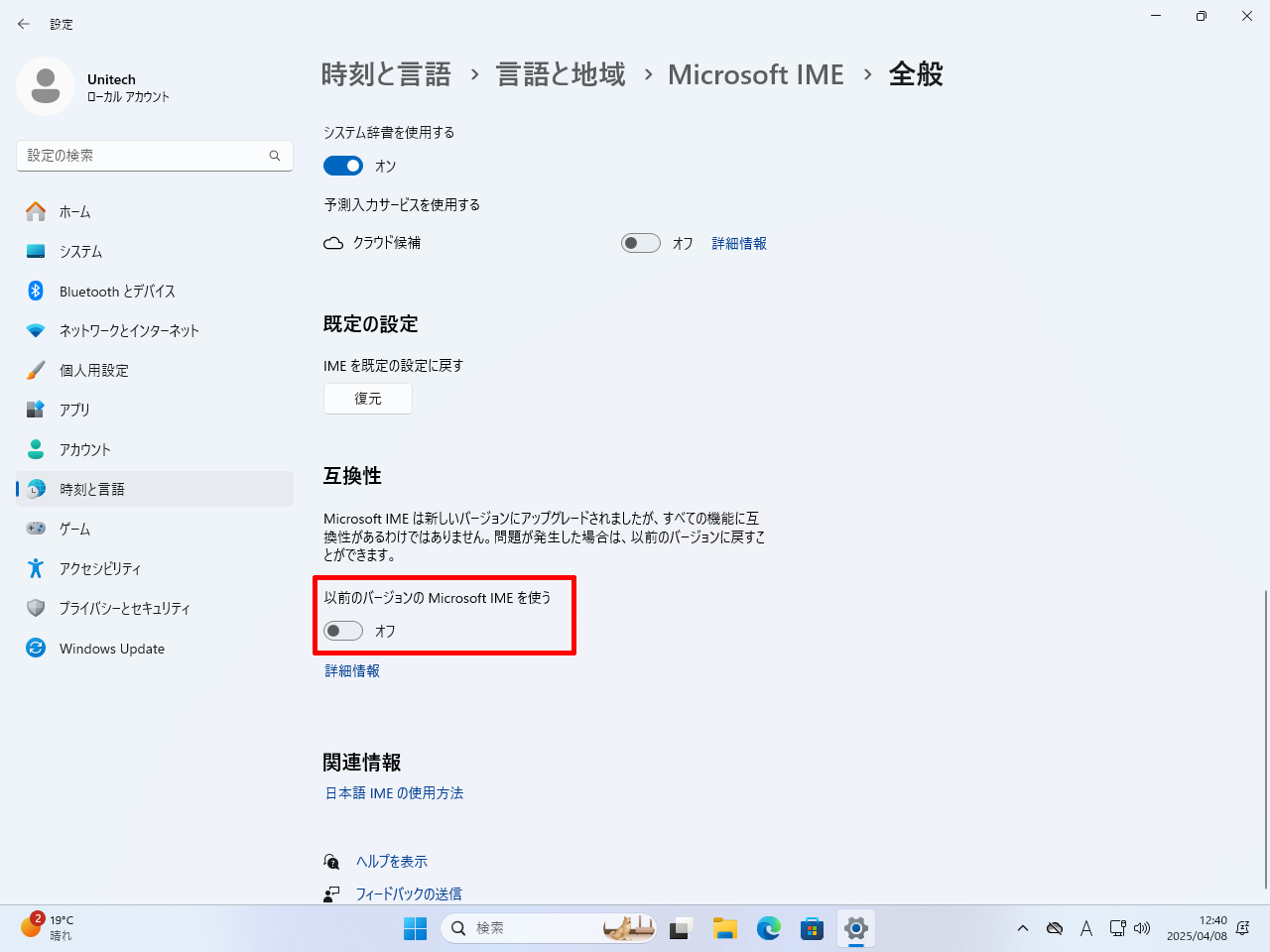Open アプリ settings page
Image resolution: width=1270 pixels, height=952 pixels.
[155, 410]
